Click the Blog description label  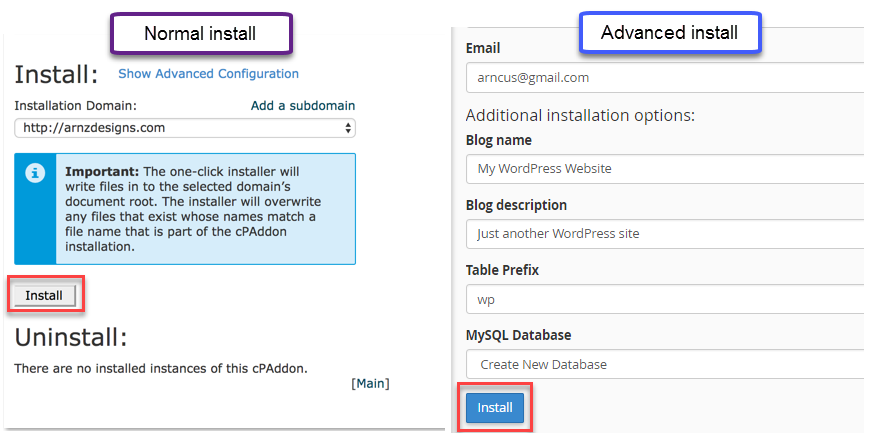pyautogui.click(x=516, y=205)
